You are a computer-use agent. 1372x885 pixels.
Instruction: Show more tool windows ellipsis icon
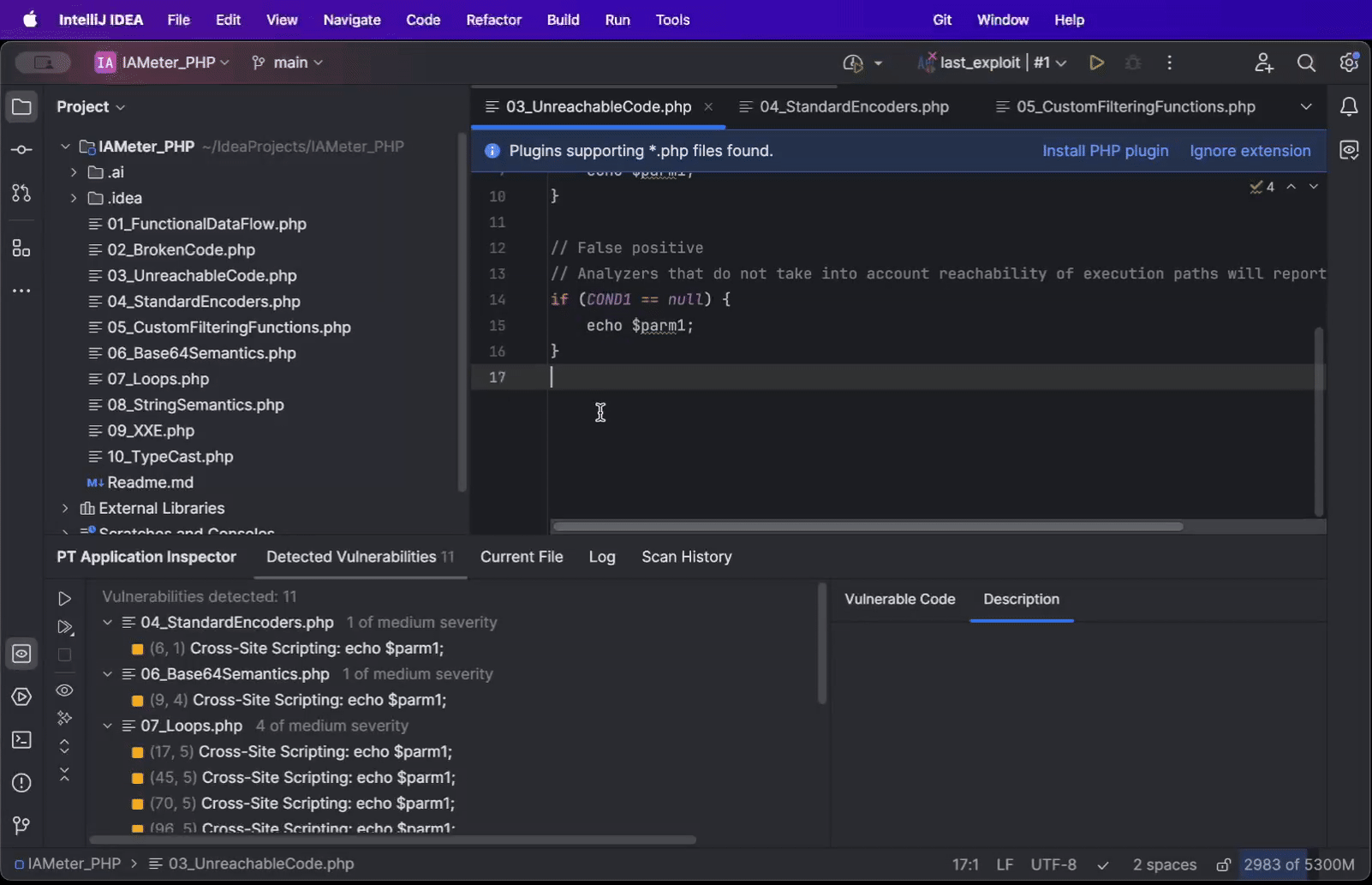[21, 291]
